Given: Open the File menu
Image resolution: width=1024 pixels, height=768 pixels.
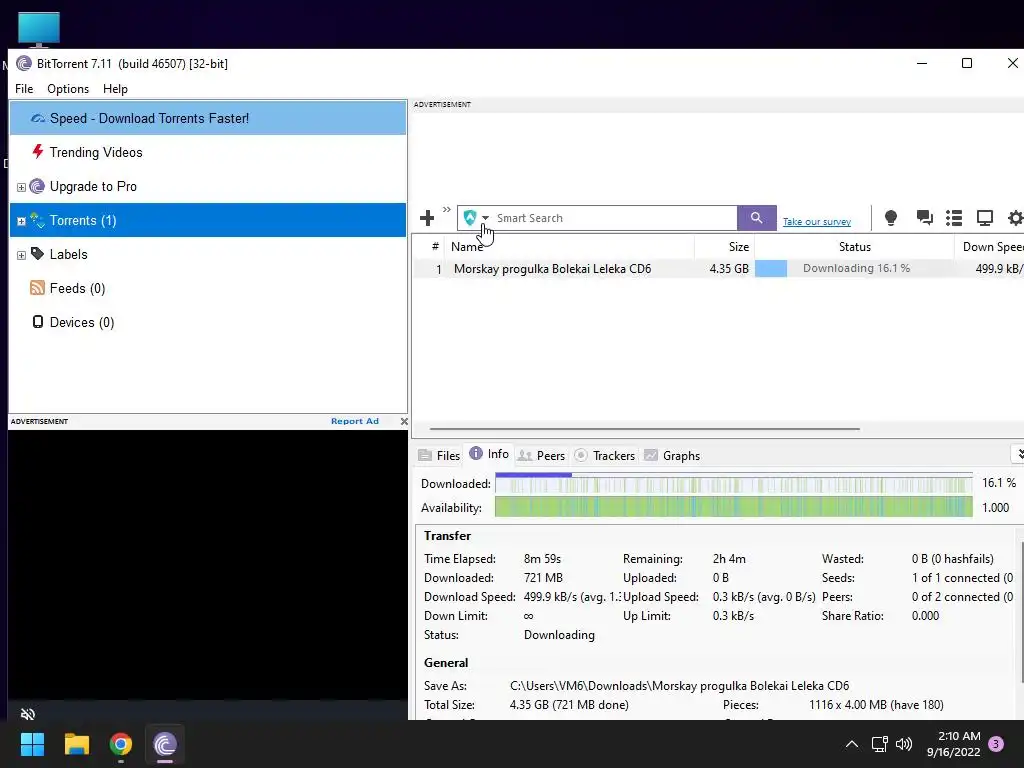Looking at the screenshot, I should click(24, 89).
